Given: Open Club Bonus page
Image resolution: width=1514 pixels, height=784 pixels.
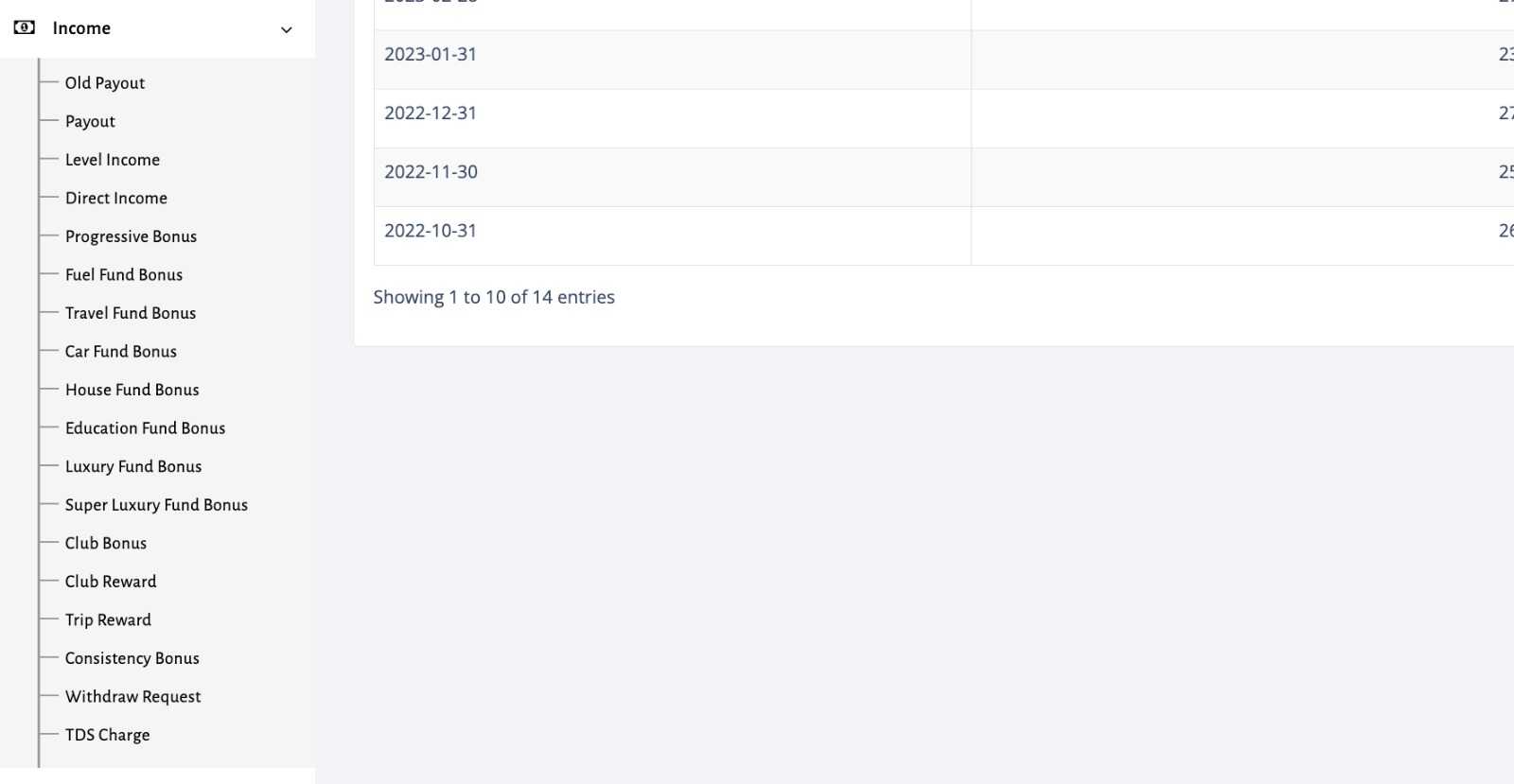Looking at the screenshot, I should coord(106,544).
